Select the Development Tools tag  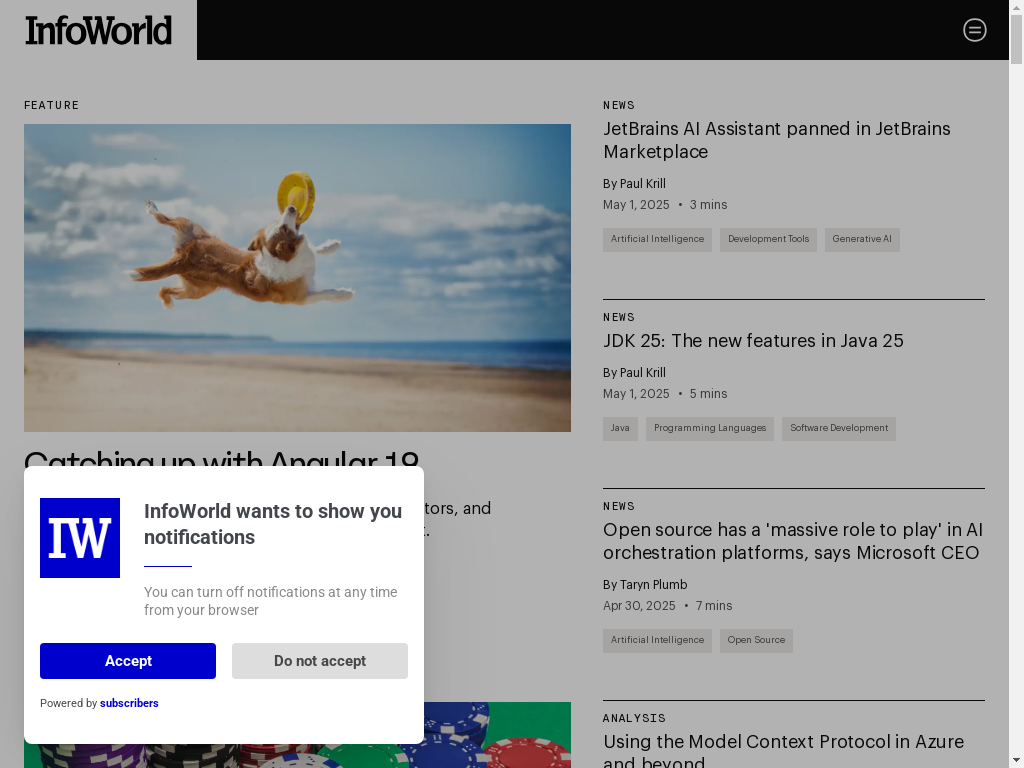coord(768,240)
